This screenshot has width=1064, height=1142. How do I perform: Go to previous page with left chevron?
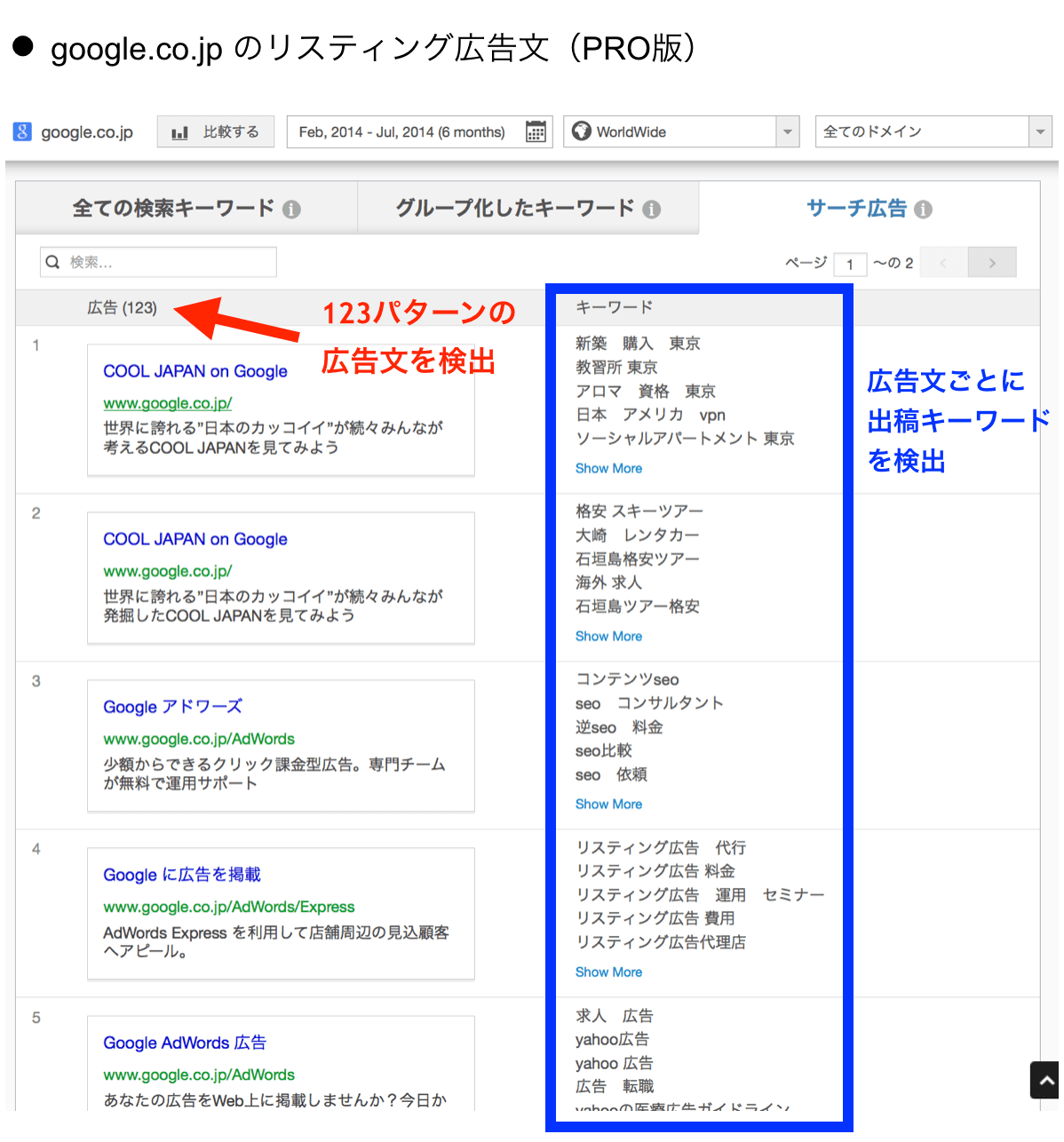point(943,263)
